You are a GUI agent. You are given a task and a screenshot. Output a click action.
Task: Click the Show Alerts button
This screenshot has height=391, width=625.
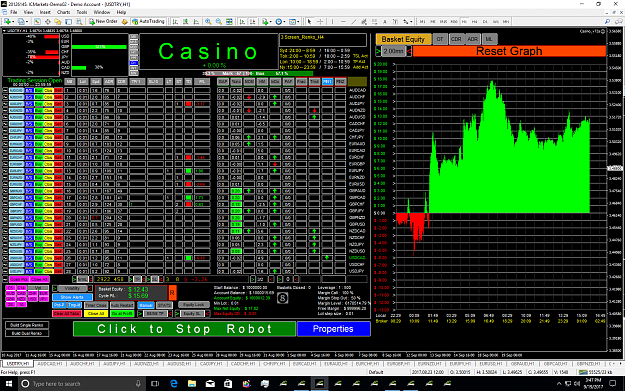point(72,297)
